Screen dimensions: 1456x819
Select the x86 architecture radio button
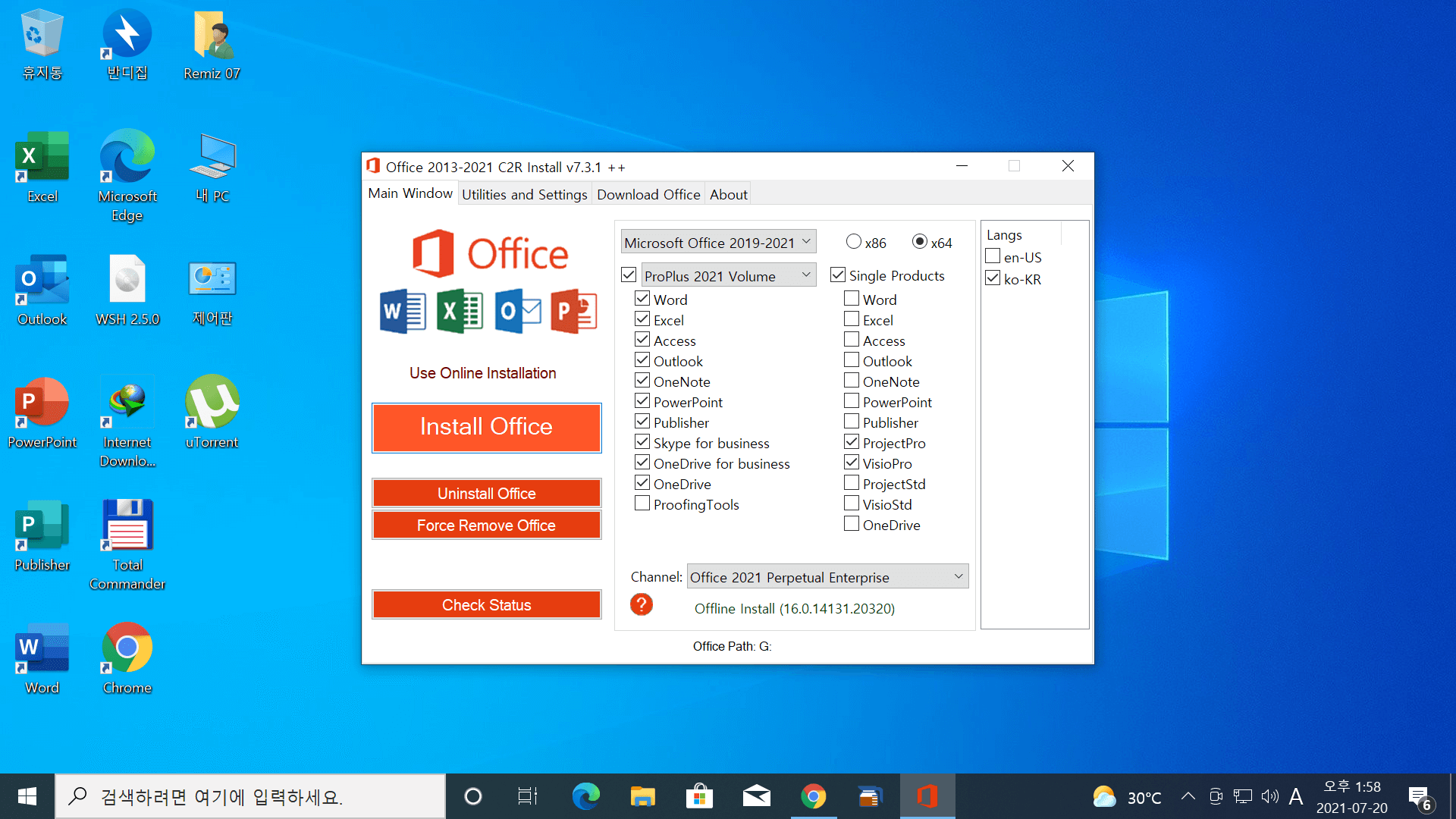pos(854,241)
